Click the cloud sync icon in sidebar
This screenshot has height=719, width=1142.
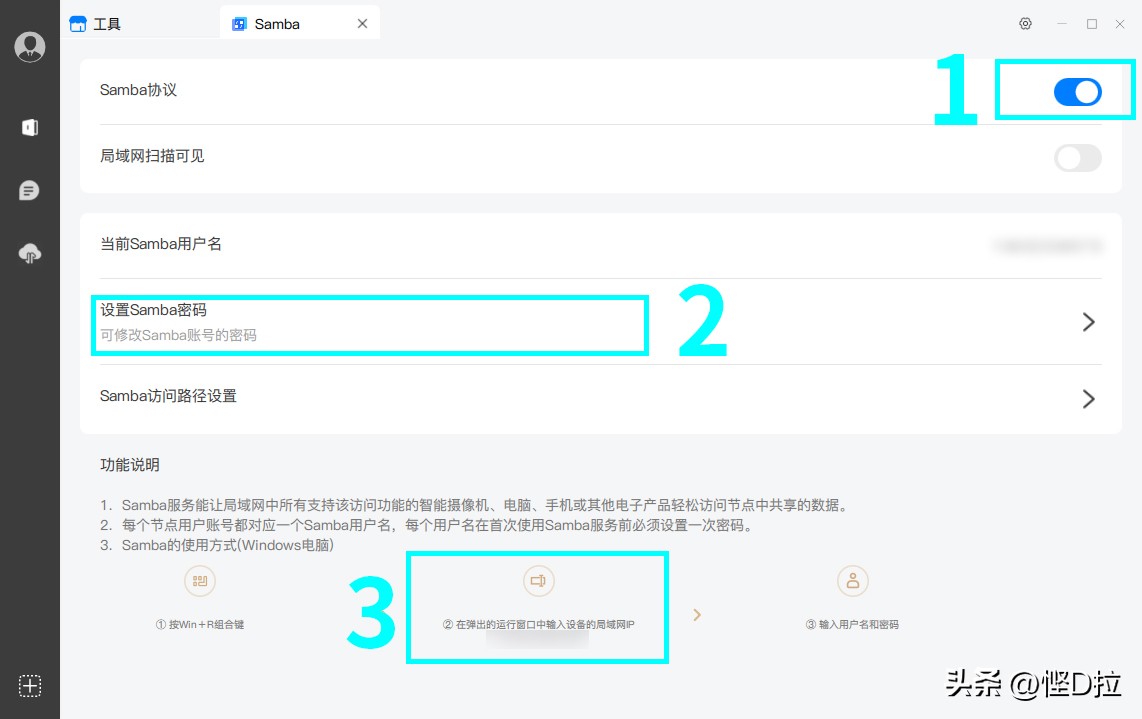[x=29, y=253]
